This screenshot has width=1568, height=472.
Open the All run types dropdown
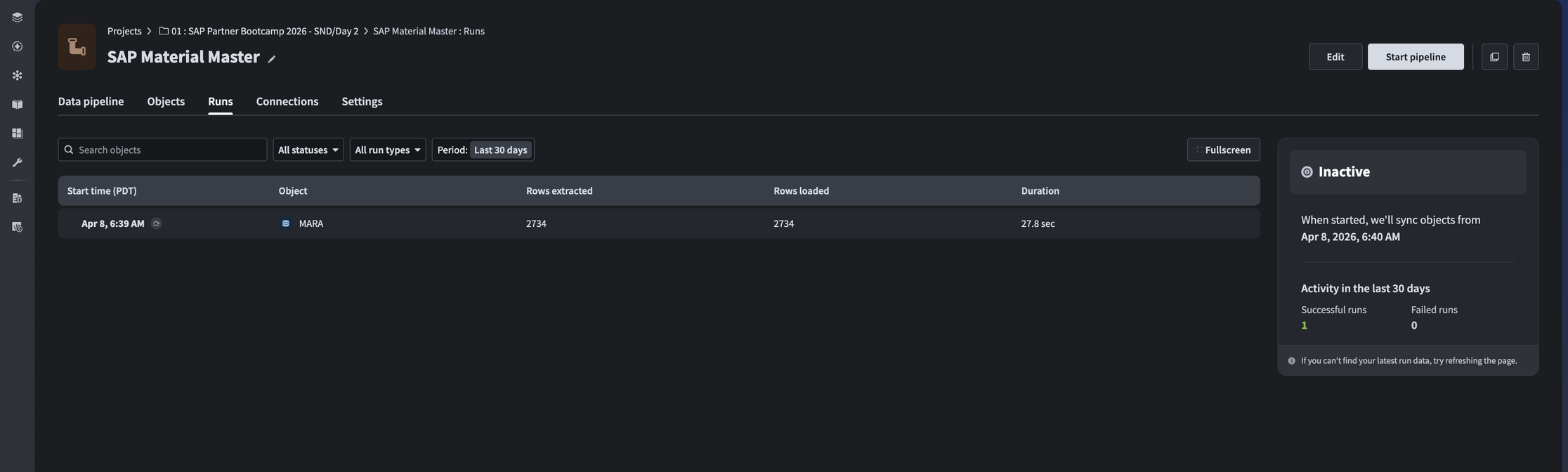[388, 150]
